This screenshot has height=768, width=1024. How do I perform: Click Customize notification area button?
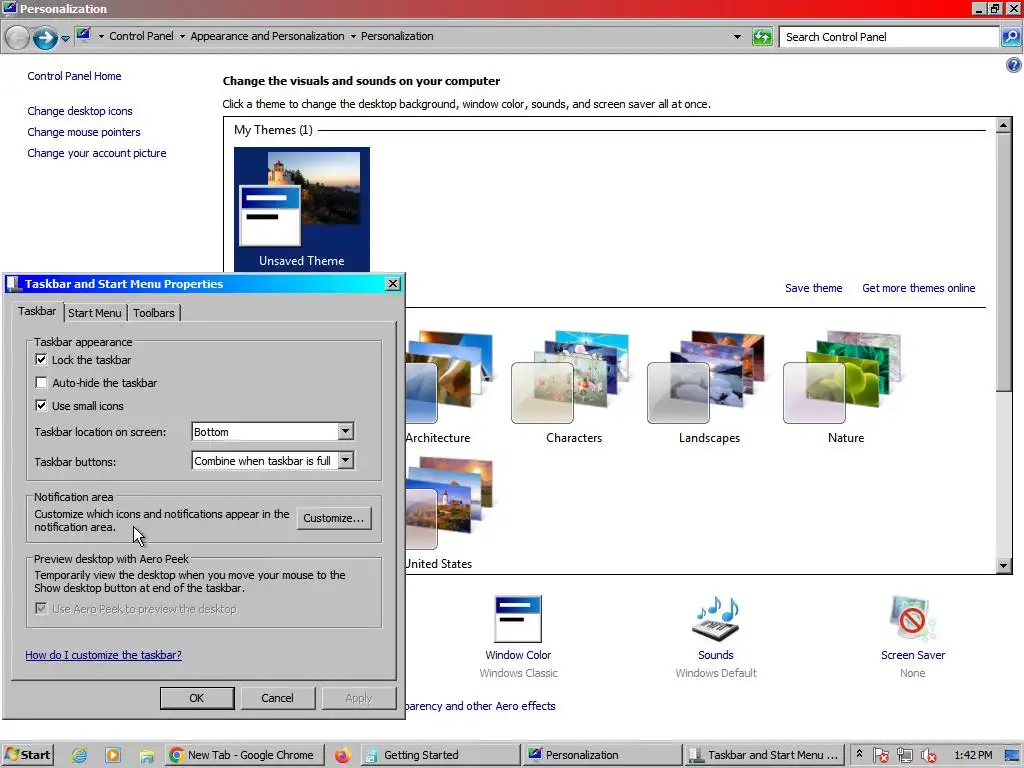[334, 518]
